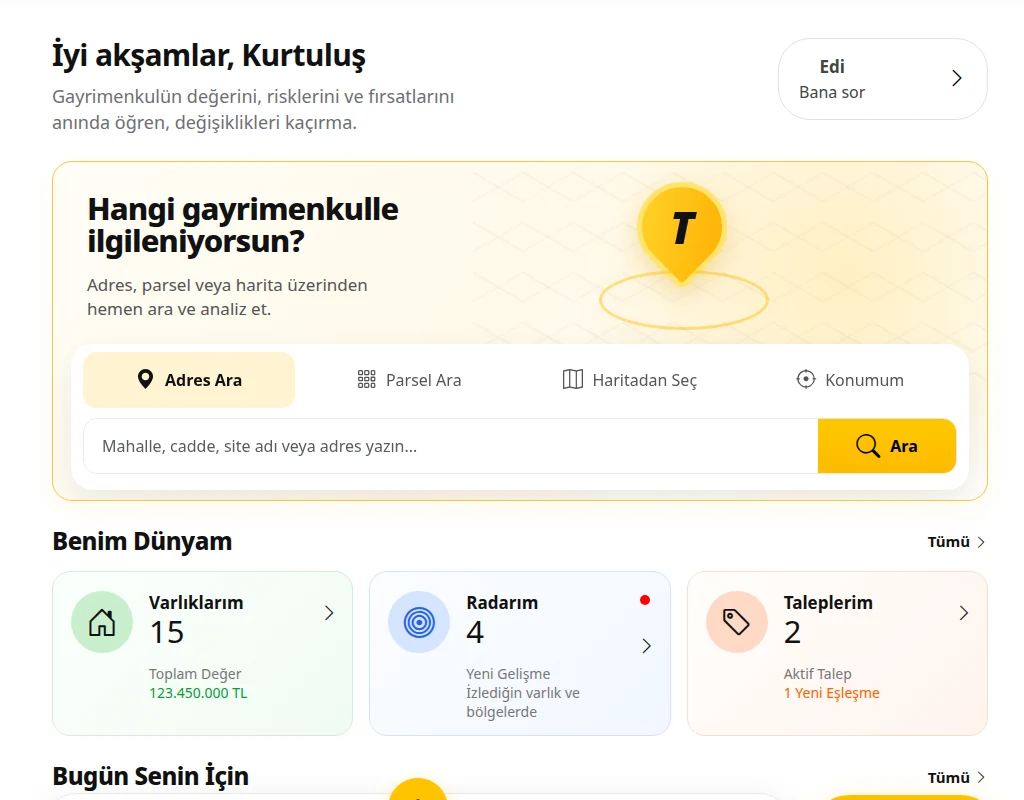Focus the address search input field
This screenshot has width=1024, height=800.
coord(451,446)
